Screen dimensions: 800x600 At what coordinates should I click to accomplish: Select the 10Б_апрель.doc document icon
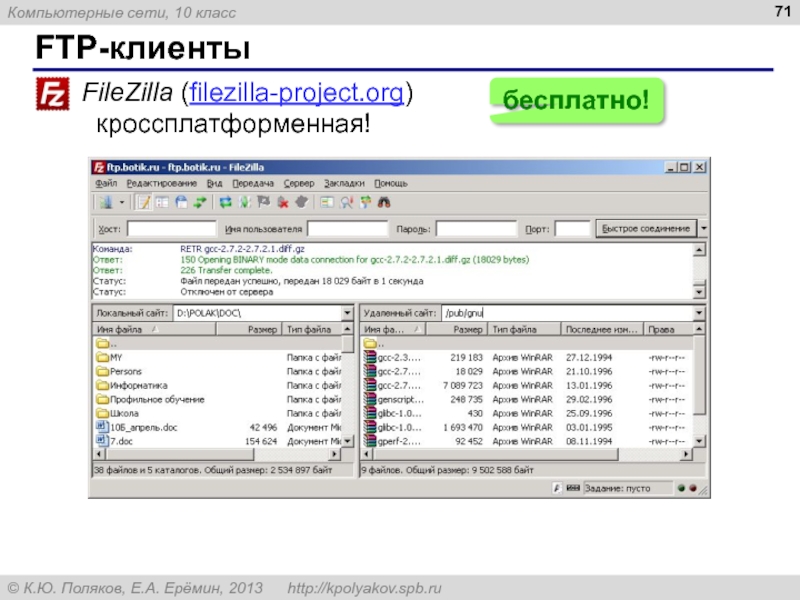pos(103,427)
